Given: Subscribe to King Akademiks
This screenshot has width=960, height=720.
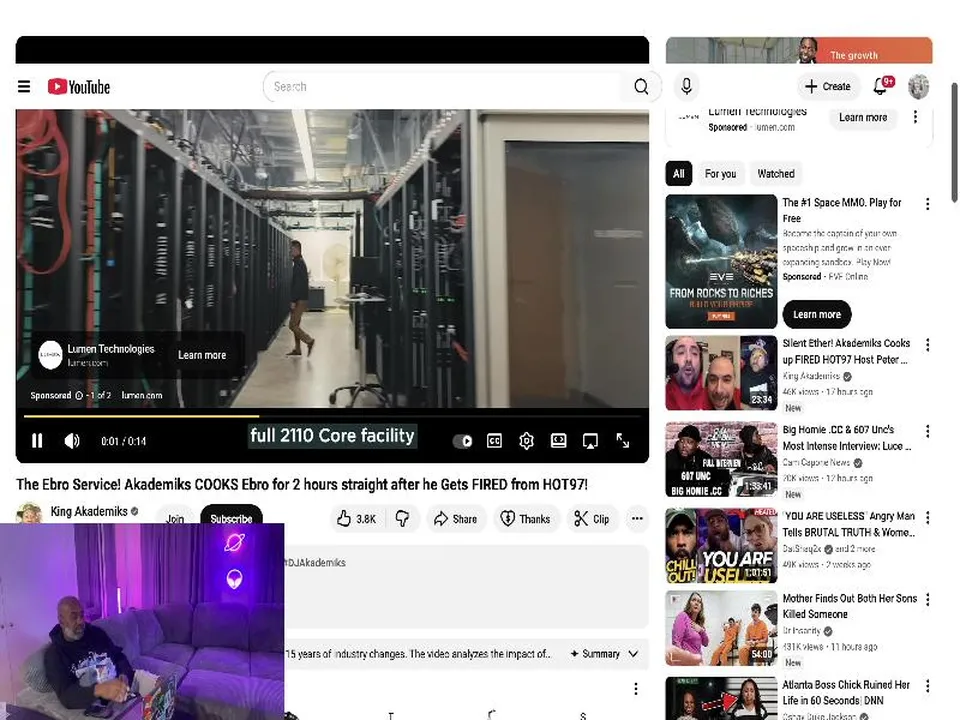Looking at the screenshot, I should [231, 516].
